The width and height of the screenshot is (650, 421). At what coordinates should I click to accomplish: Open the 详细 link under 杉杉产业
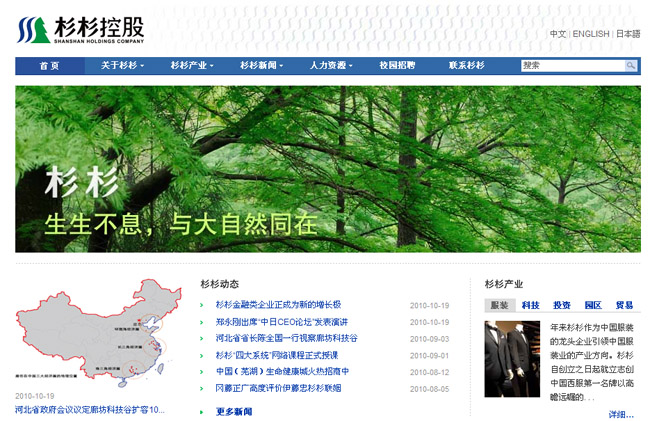click(x=620, y=413)
